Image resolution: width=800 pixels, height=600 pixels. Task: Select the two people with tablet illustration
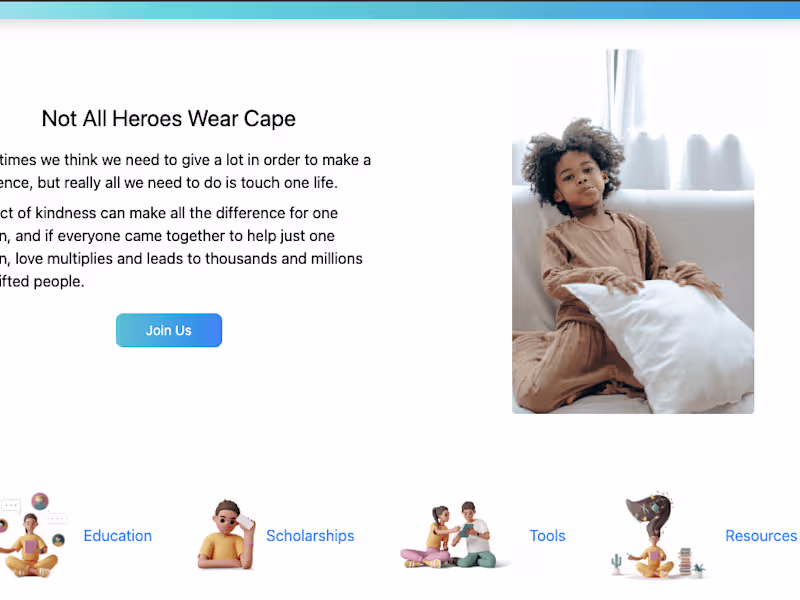tap(449, 535)
